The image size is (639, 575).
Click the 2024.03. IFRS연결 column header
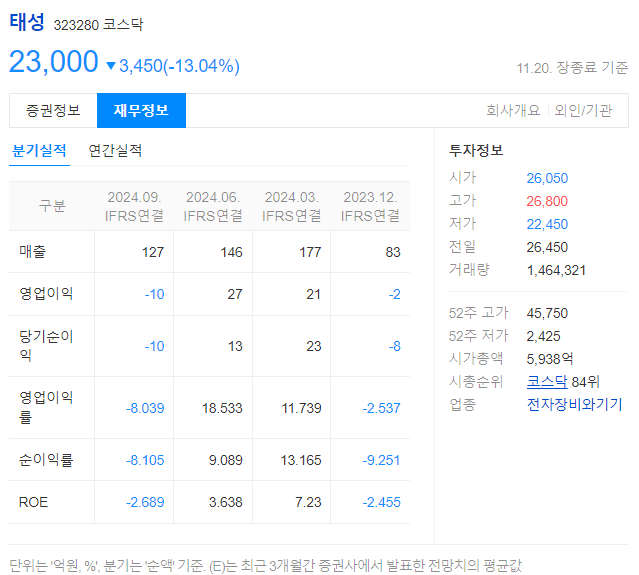point(291,206)
